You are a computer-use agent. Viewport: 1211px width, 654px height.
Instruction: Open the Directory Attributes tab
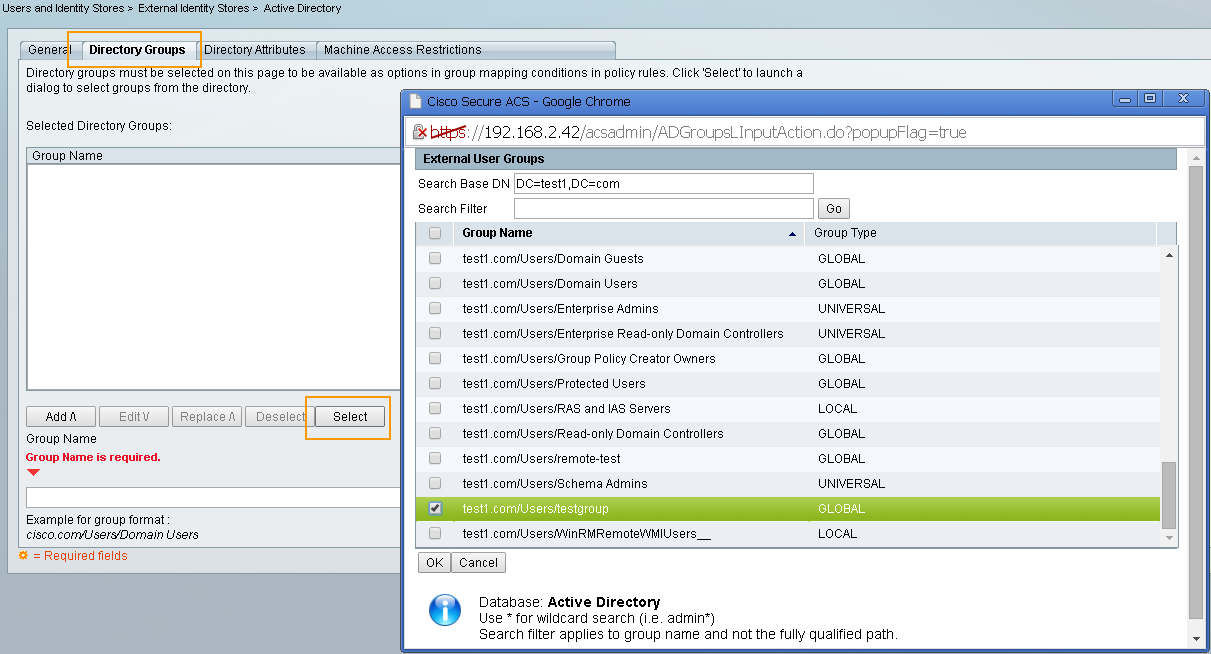click(x=255, y=50)
